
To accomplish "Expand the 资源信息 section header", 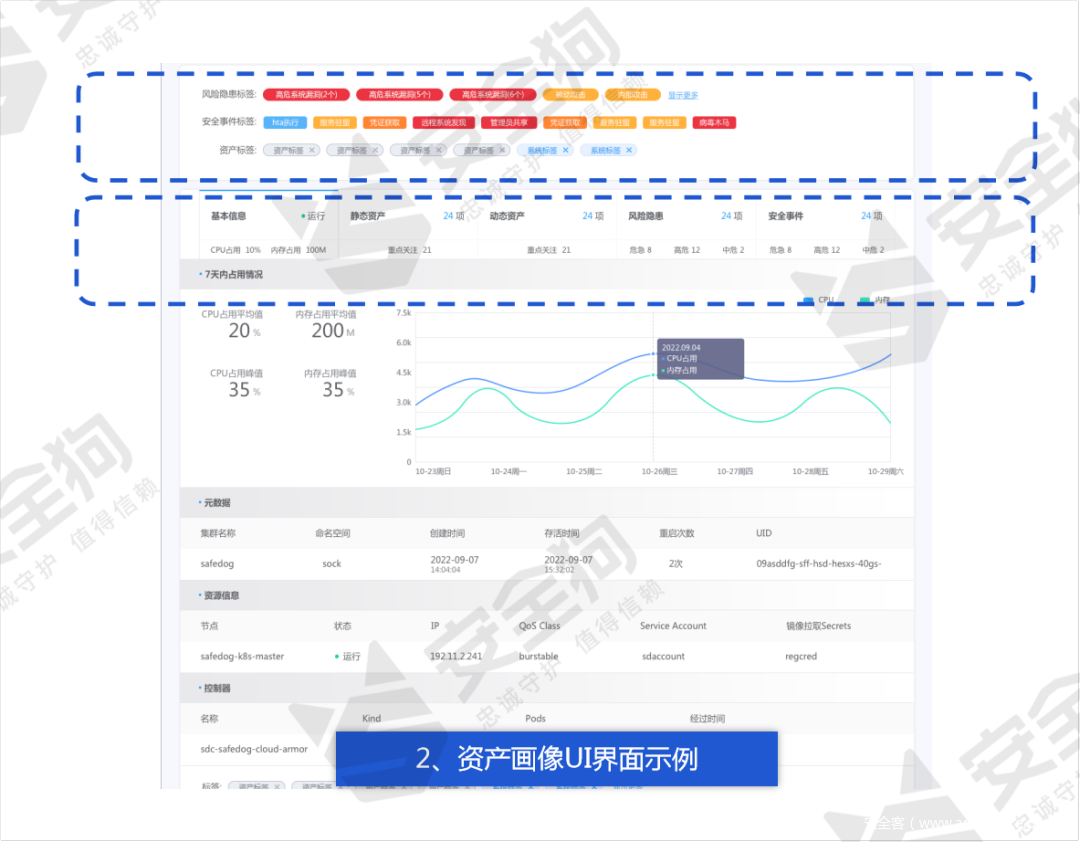I will [222, 595].
